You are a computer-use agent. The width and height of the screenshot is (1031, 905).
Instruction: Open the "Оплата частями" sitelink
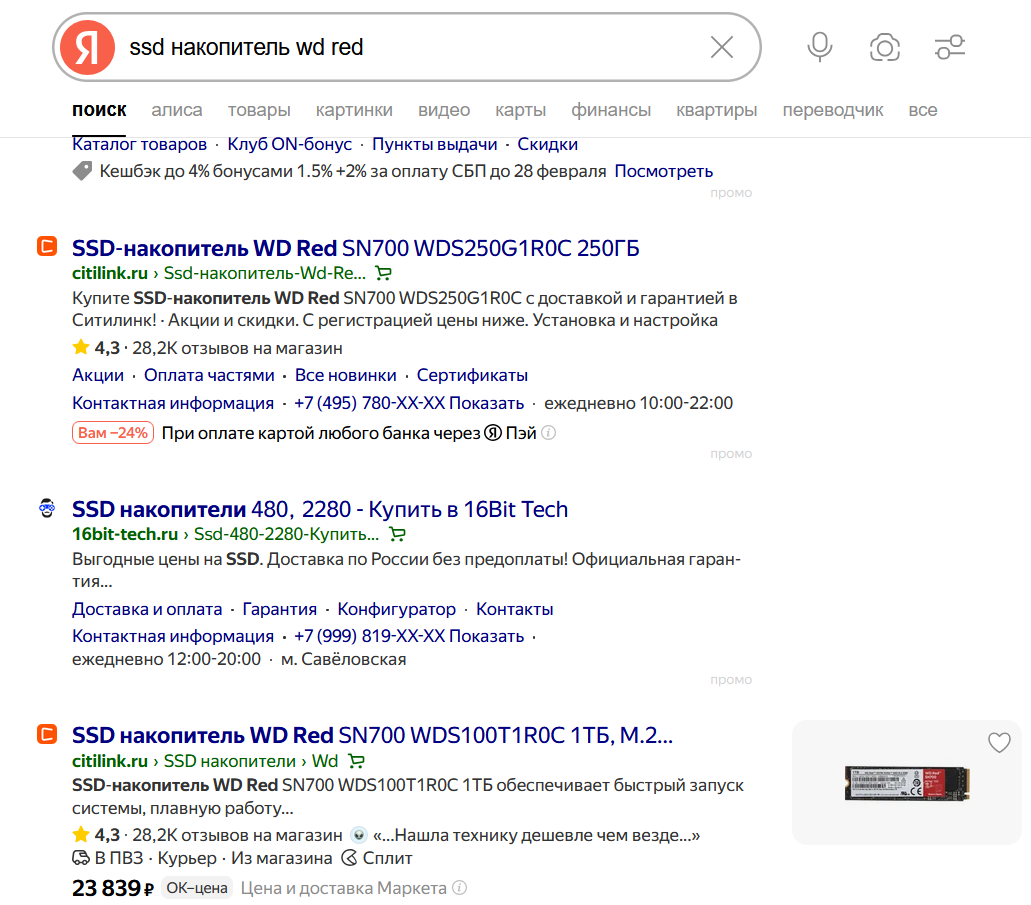click(x=209, y=375)
